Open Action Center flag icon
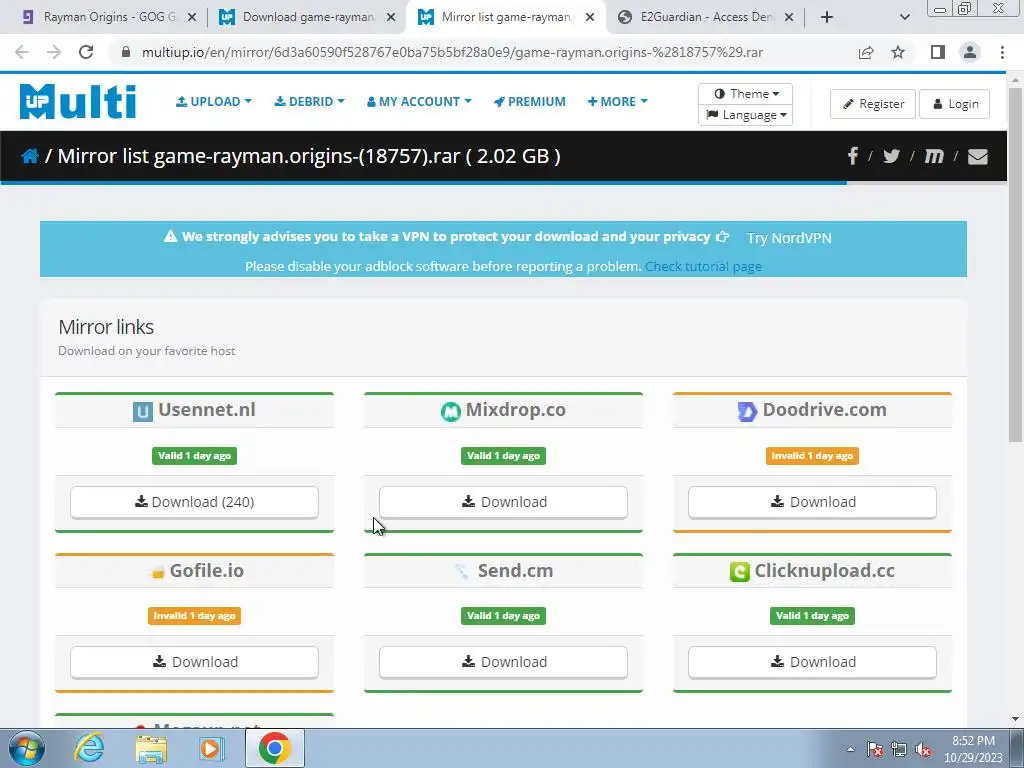Image resolution: width=1024 pixels, height=768 pixels. pos(875,750)
